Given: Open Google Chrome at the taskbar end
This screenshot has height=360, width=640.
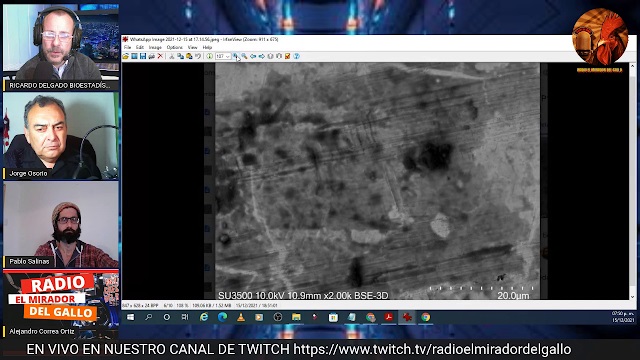Looking at the screenshot, I should coord(426,317).
